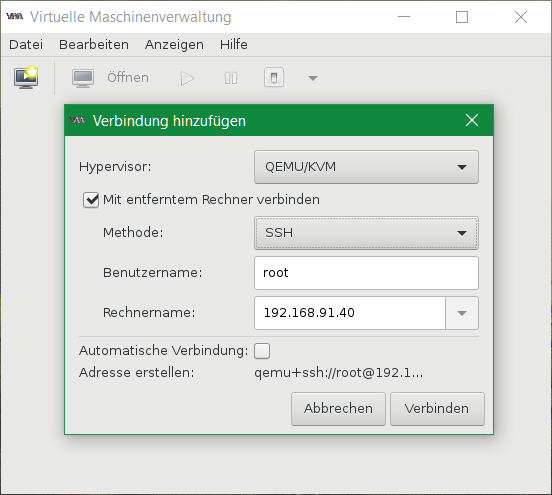Click the Rechnername label
The width and height of the screenshot is (552, 495).
(149, 313)
